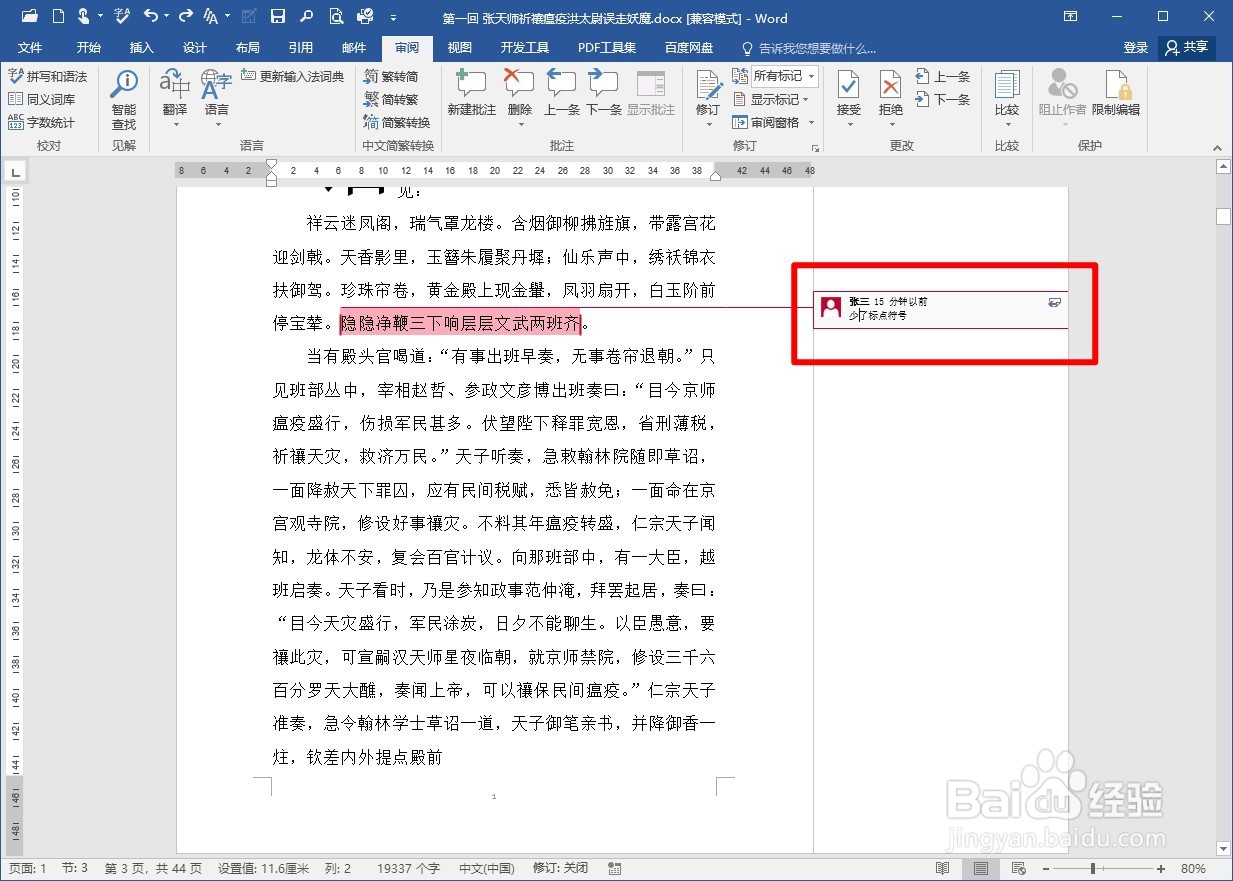Viewport: 1233px width, 881px height.
Task: Switch to Web Layout view in status bar
Action: [1019, 868]
